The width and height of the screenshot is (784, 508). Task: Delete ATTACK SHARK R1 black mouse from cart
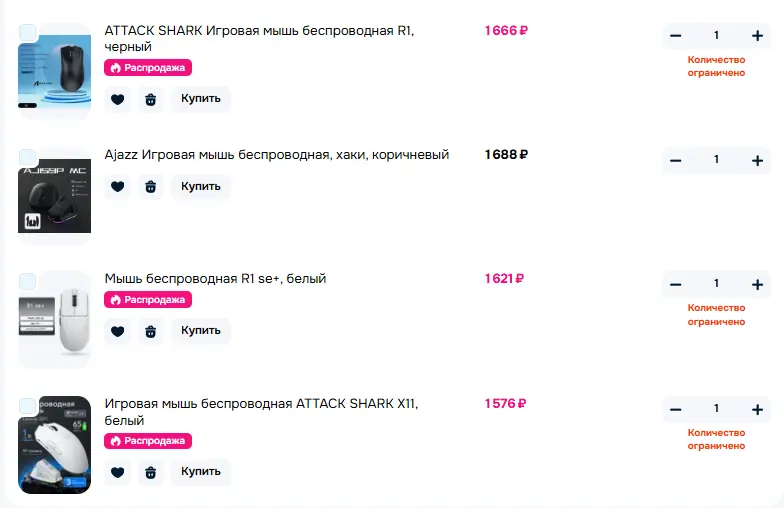point(150,99)
